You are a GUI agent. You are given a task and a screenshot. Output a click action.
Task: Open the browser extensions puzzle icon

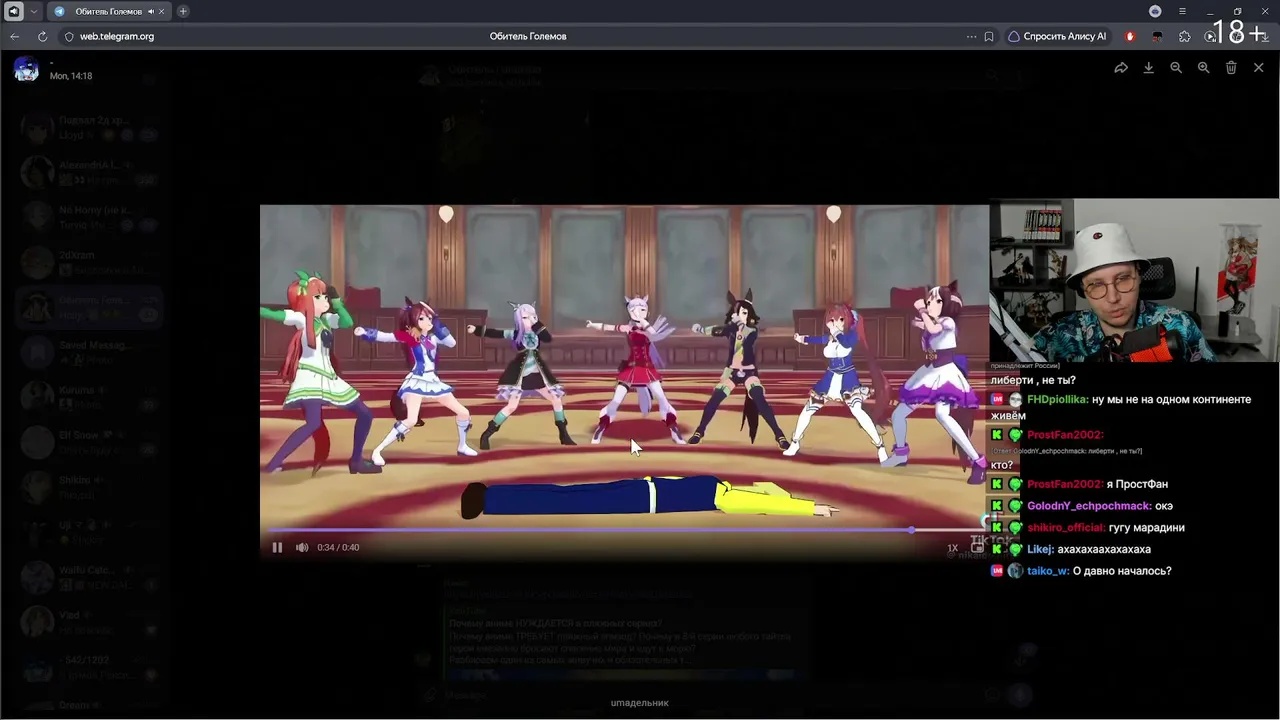1185,36
